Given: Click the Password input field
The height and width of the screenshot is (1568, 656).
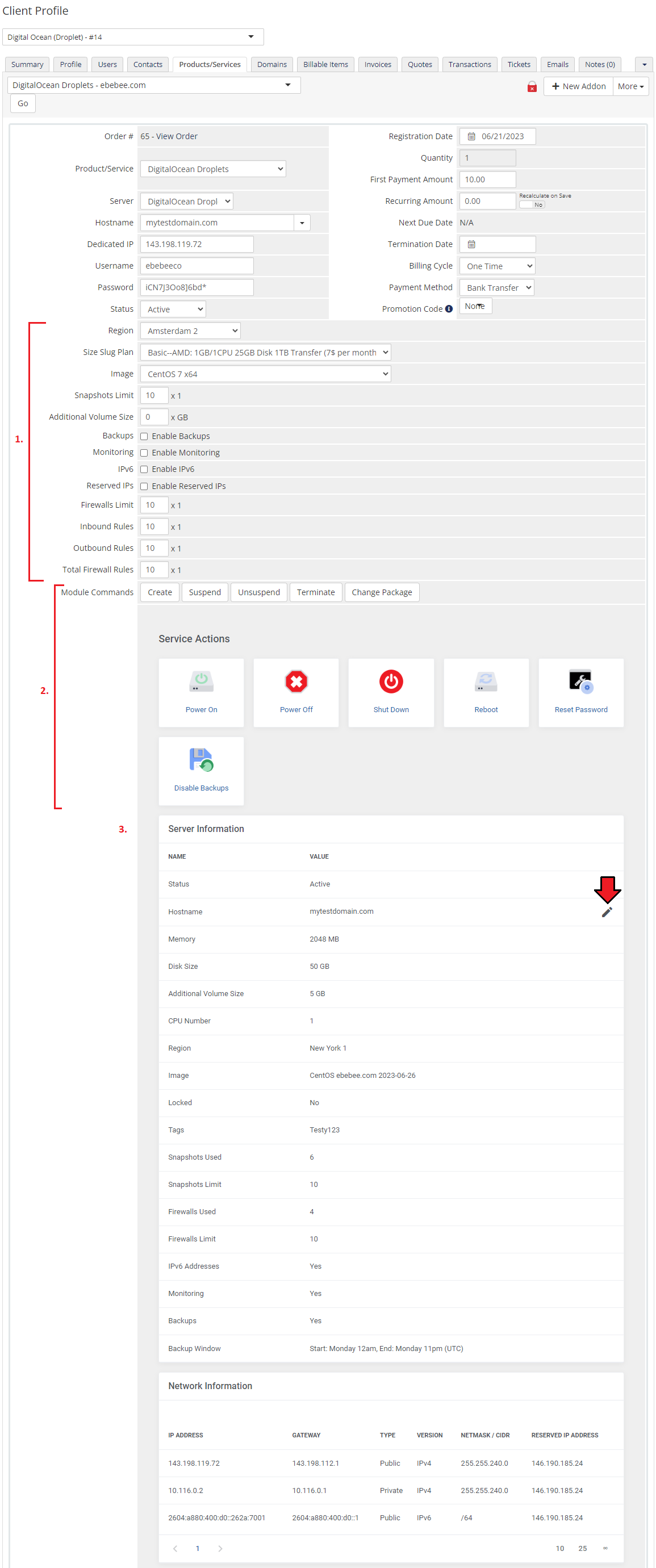Looking at the screenshot, I should (x=197, y=287).
